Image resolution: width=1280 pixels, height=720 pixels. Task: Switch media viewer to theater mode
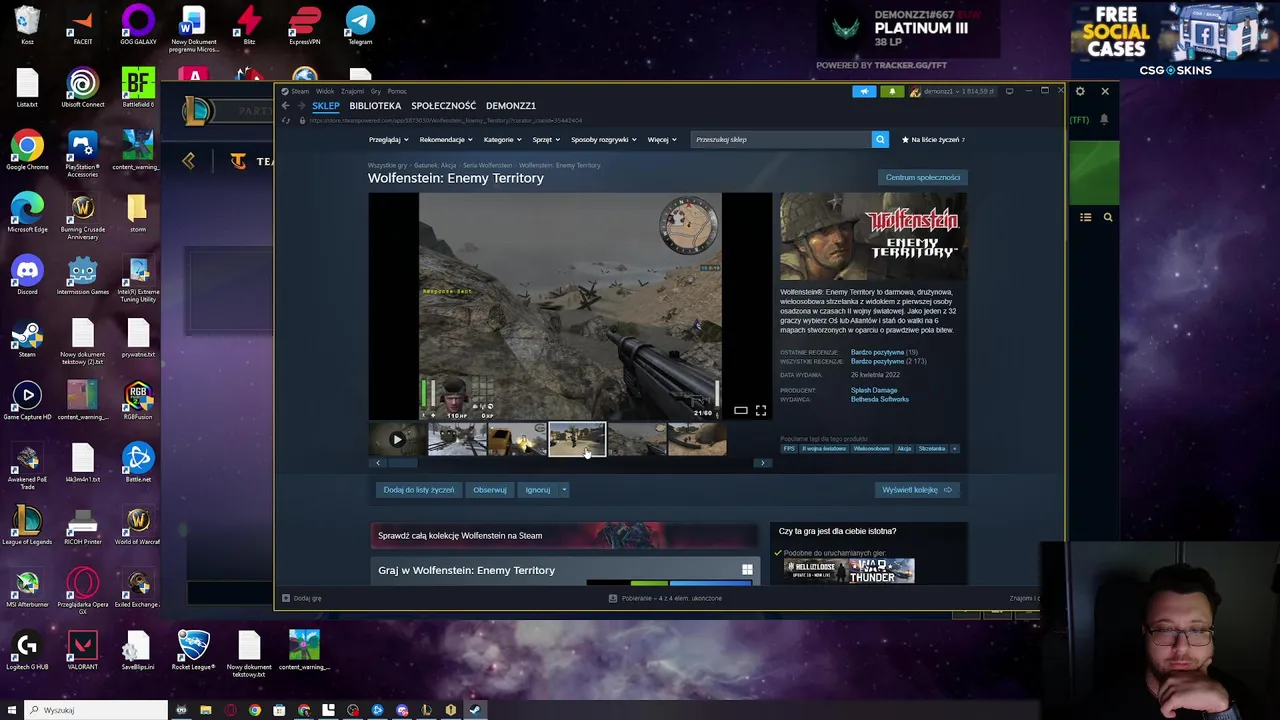pyautogui.click(x=741, y=410)
